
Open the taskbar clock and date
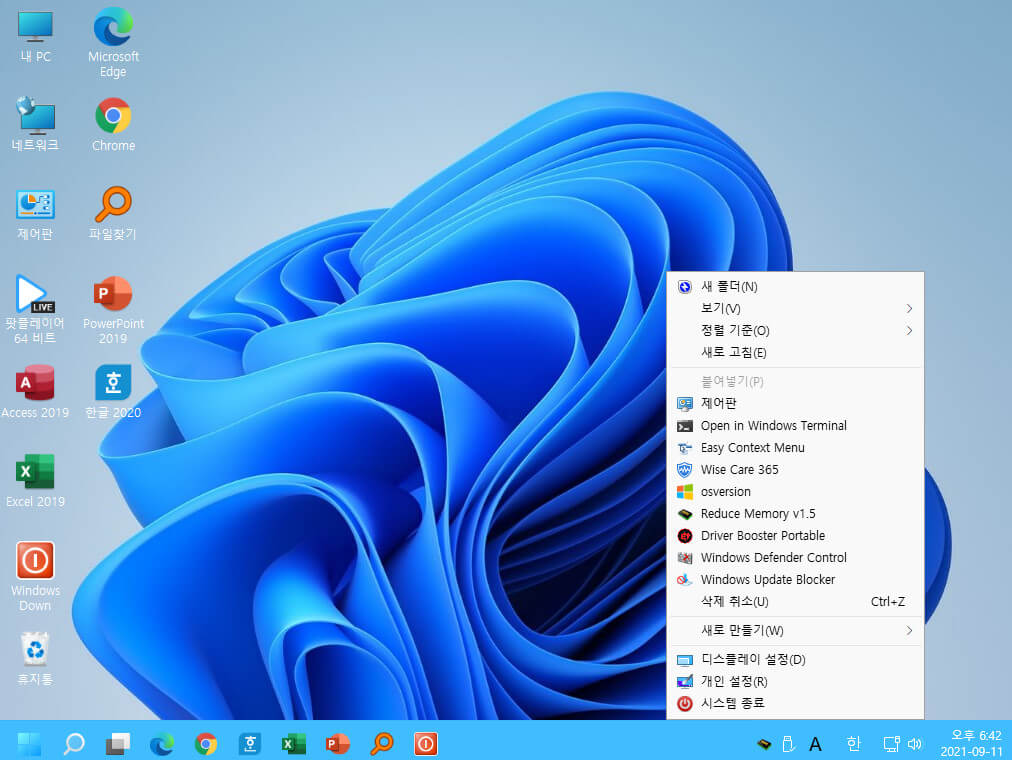tap(972, 743)
